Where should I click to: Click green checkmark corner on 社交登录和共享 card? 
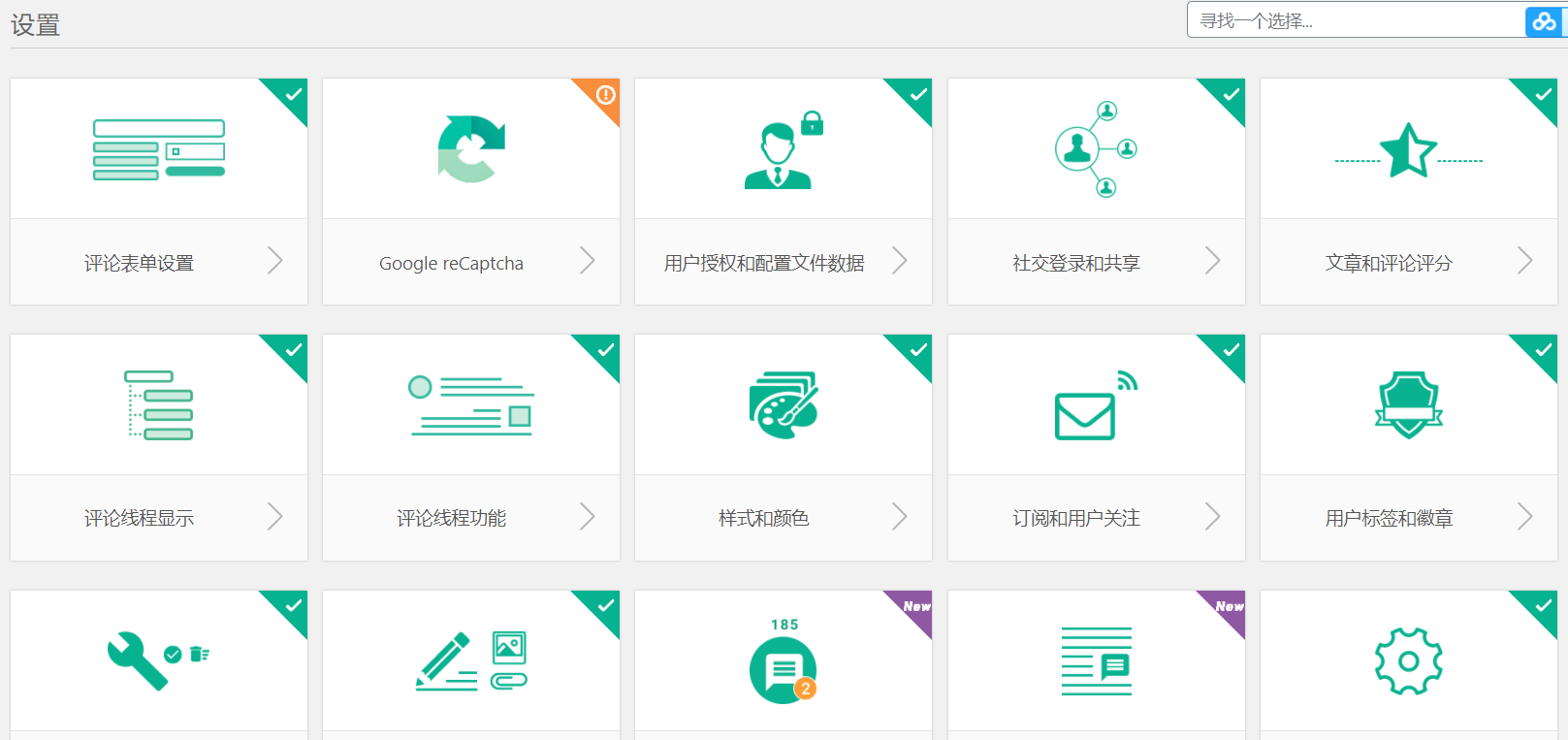[x=1229, y=95]
